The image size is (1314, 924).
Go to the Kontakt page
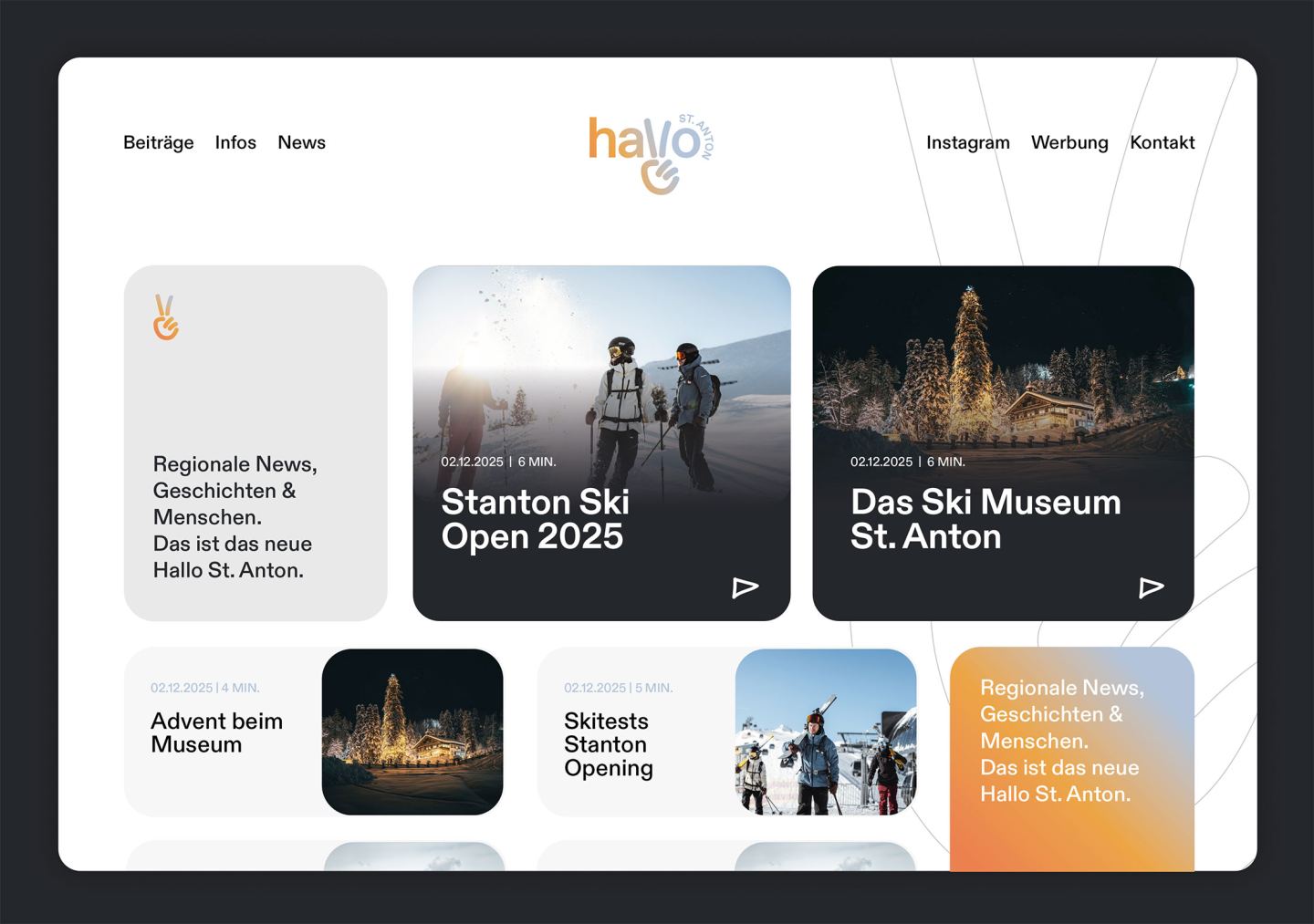1163,142
